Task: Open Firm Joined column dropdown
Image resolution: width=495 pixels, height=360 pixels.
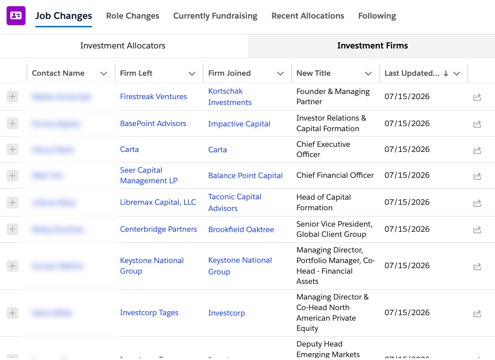Action: (280, 73)
